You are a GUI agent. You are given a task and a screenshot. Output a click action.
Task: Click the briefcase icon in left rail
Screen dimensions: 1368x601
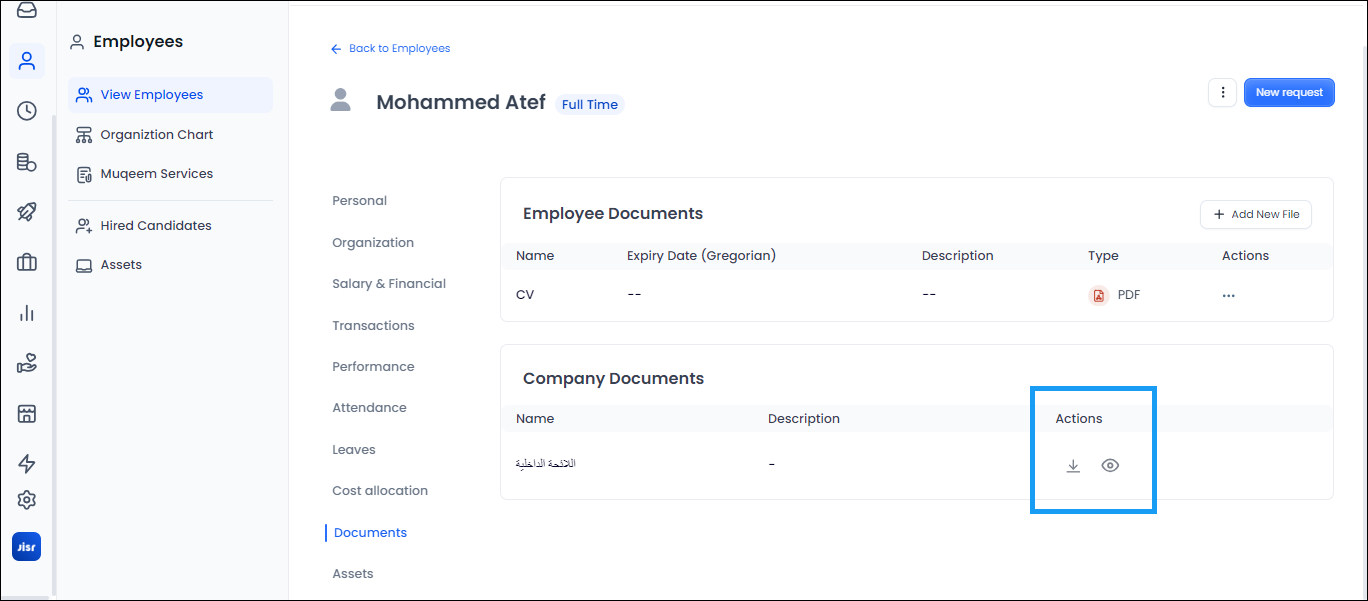click(x=27, y=263)
